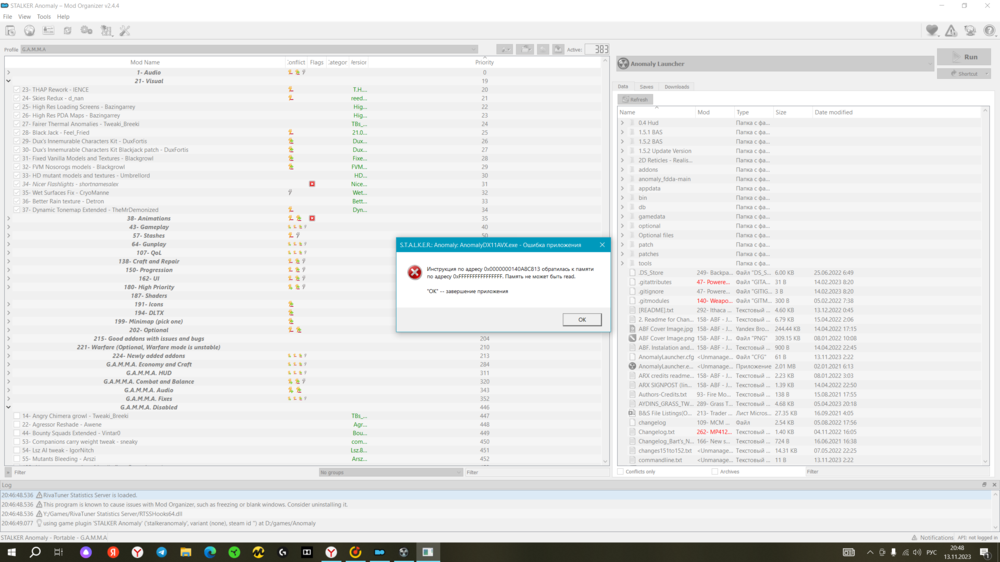The image size is (1000, 562).
Task: Toggle checkbox for THAP Rework - IENCE
Action: [x=17, y=90]
